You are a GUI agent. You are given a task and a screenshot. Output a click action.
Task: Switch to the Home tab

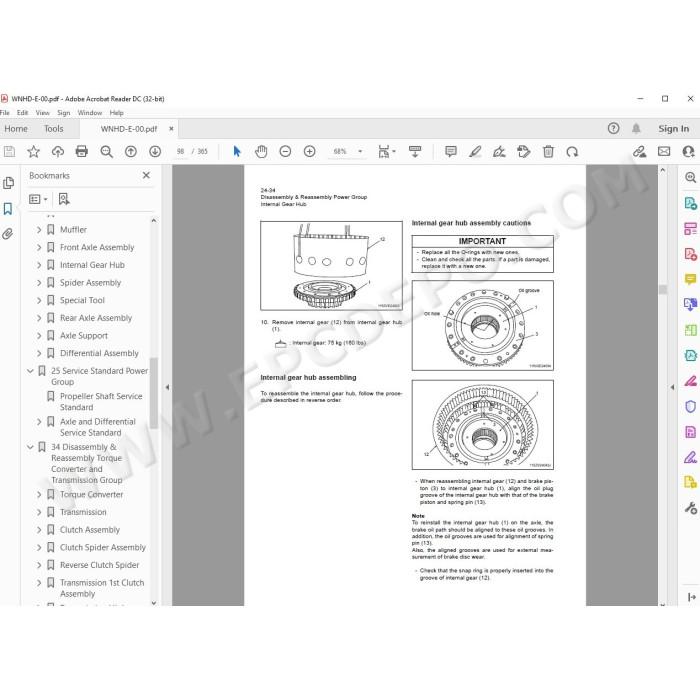click(x=16, y=129)
